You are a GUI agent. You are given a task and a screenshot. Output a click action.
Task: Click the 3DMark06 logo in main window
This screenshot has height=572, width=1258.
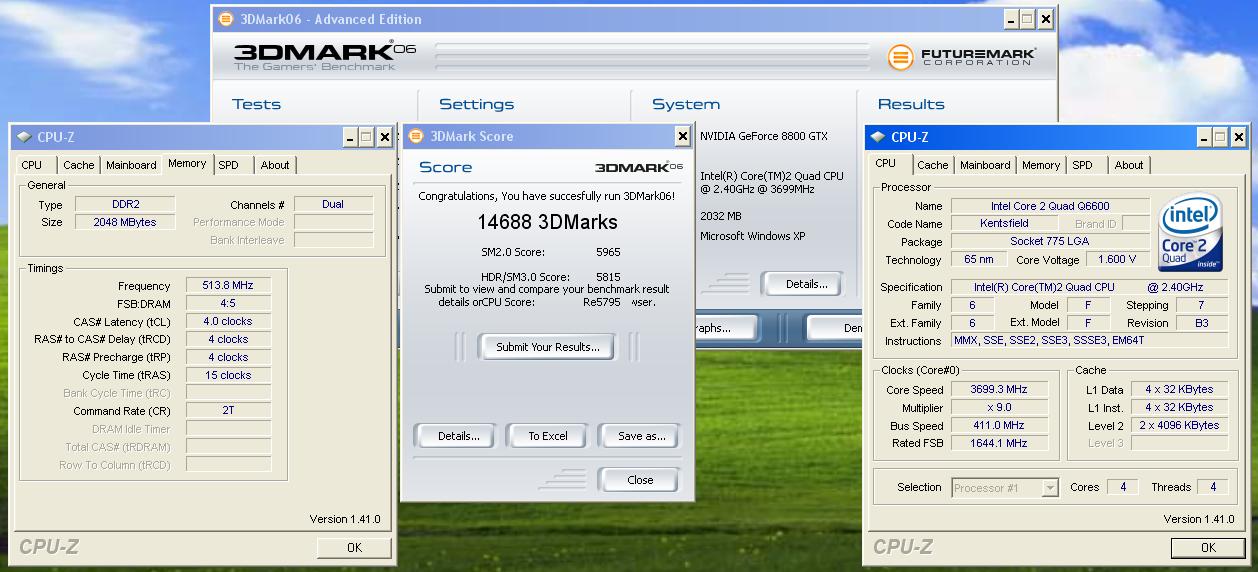(x=325, y=56)
